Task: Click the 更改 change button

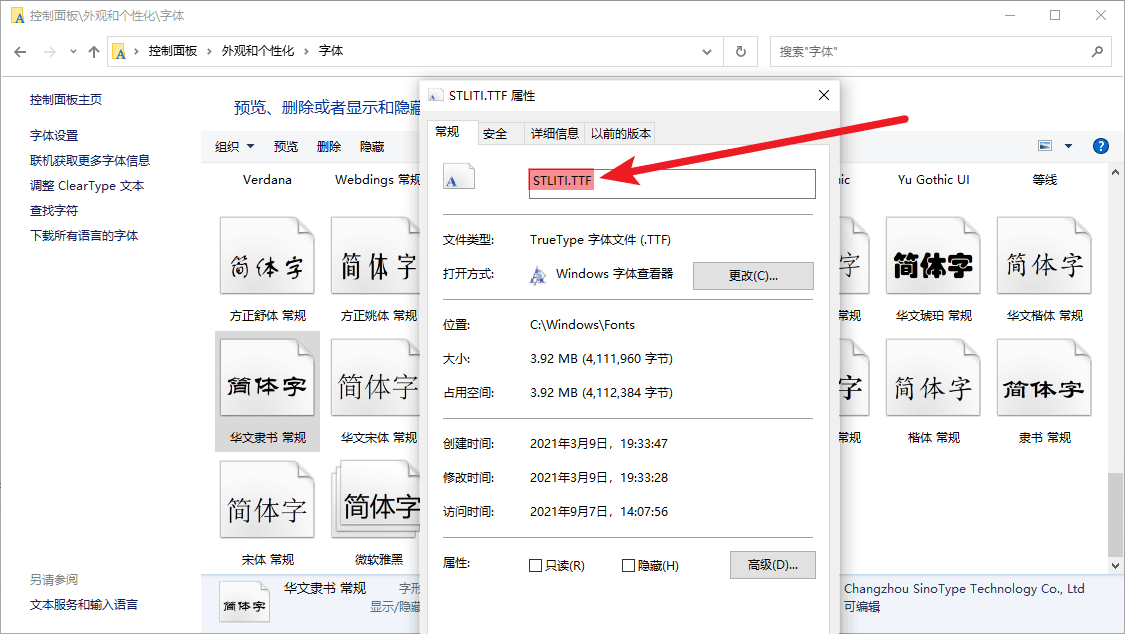Action: coord(753,275)
